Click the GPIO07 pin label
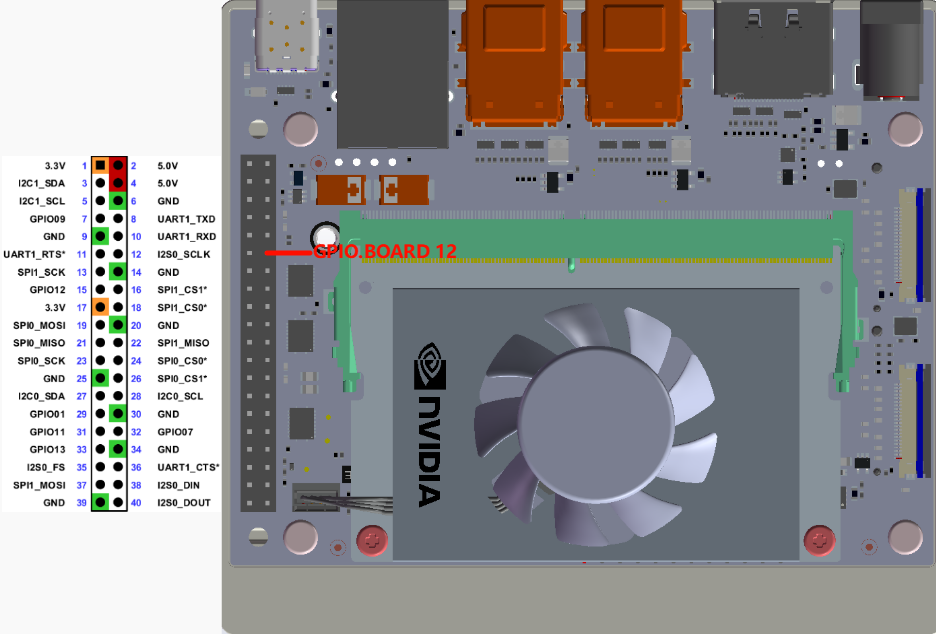 point(176,431)
